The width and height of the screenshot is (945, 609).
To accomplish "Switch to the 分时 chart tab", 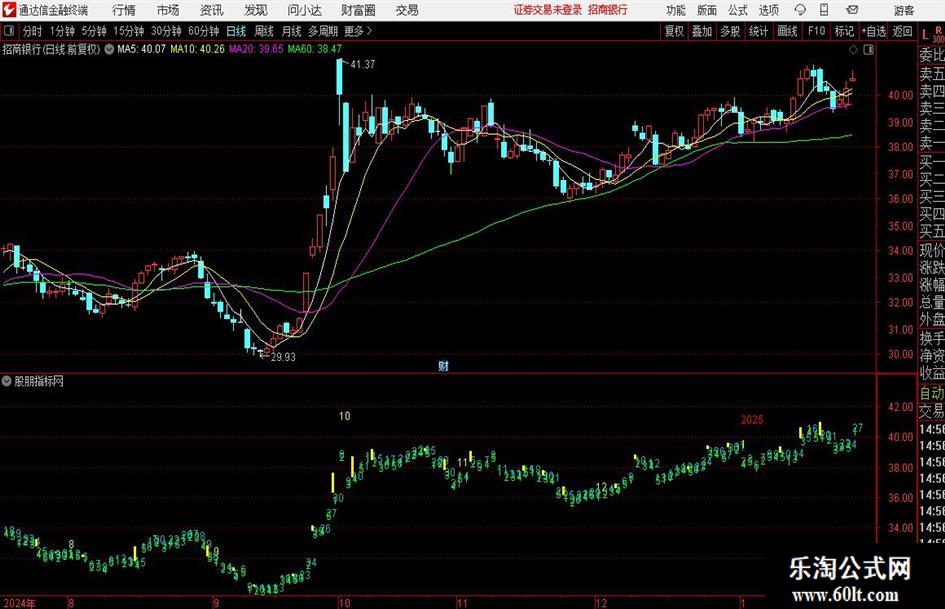I will [x=33, y=31].
